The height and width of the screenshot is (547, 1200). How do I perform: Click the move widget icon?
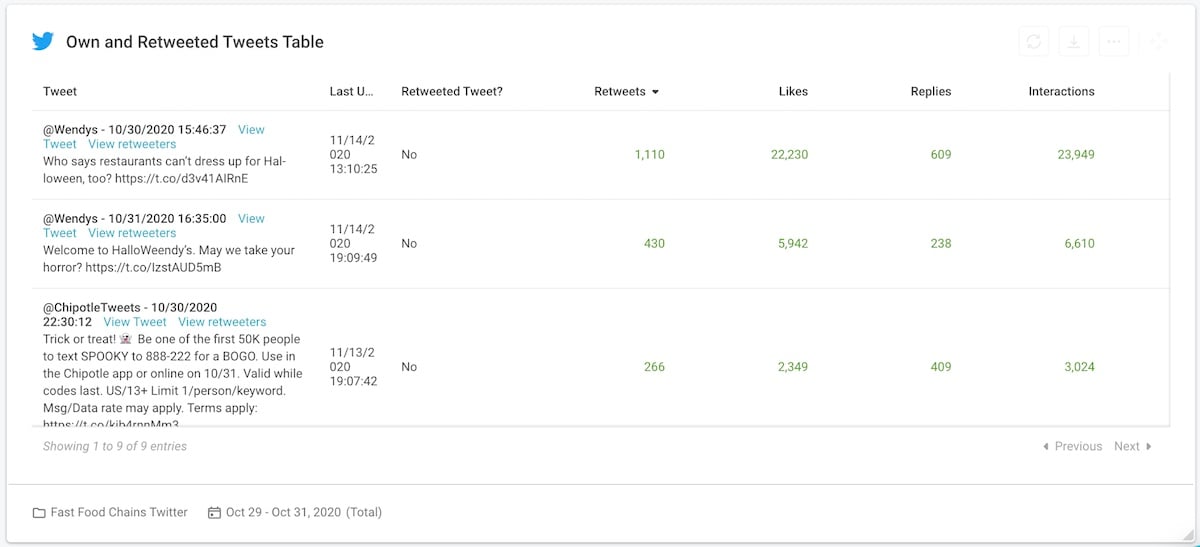(x=1158, y=42)
